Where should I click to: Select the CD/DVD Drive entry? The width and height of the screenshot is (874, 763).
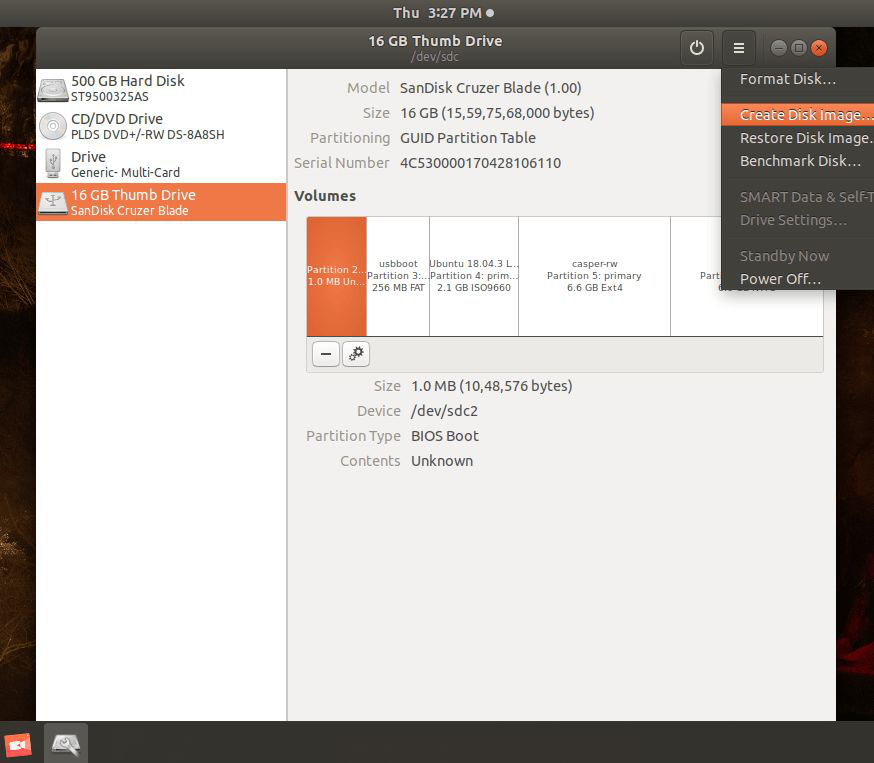tap(160, 126)
